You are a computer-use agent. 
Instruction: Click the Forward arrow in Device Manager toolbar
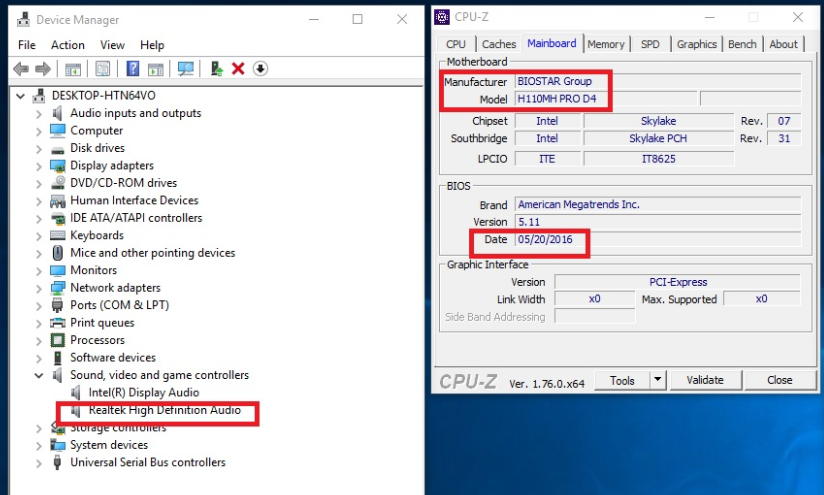(x=43, y=68)
